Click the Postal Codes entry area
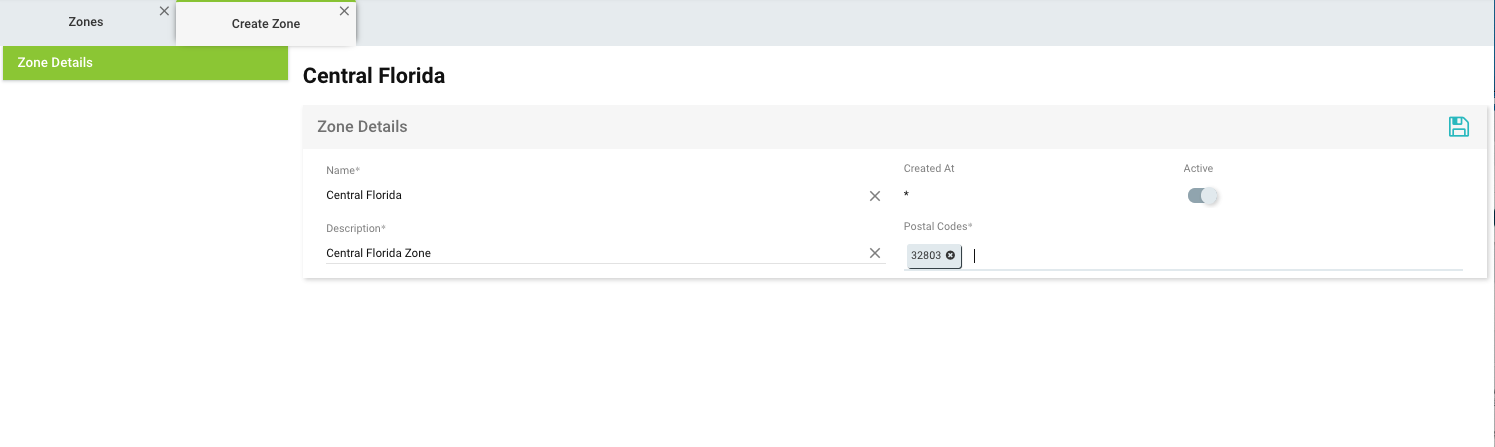1495x447 pixels. pyautogui.click(x=1200, y=256)
